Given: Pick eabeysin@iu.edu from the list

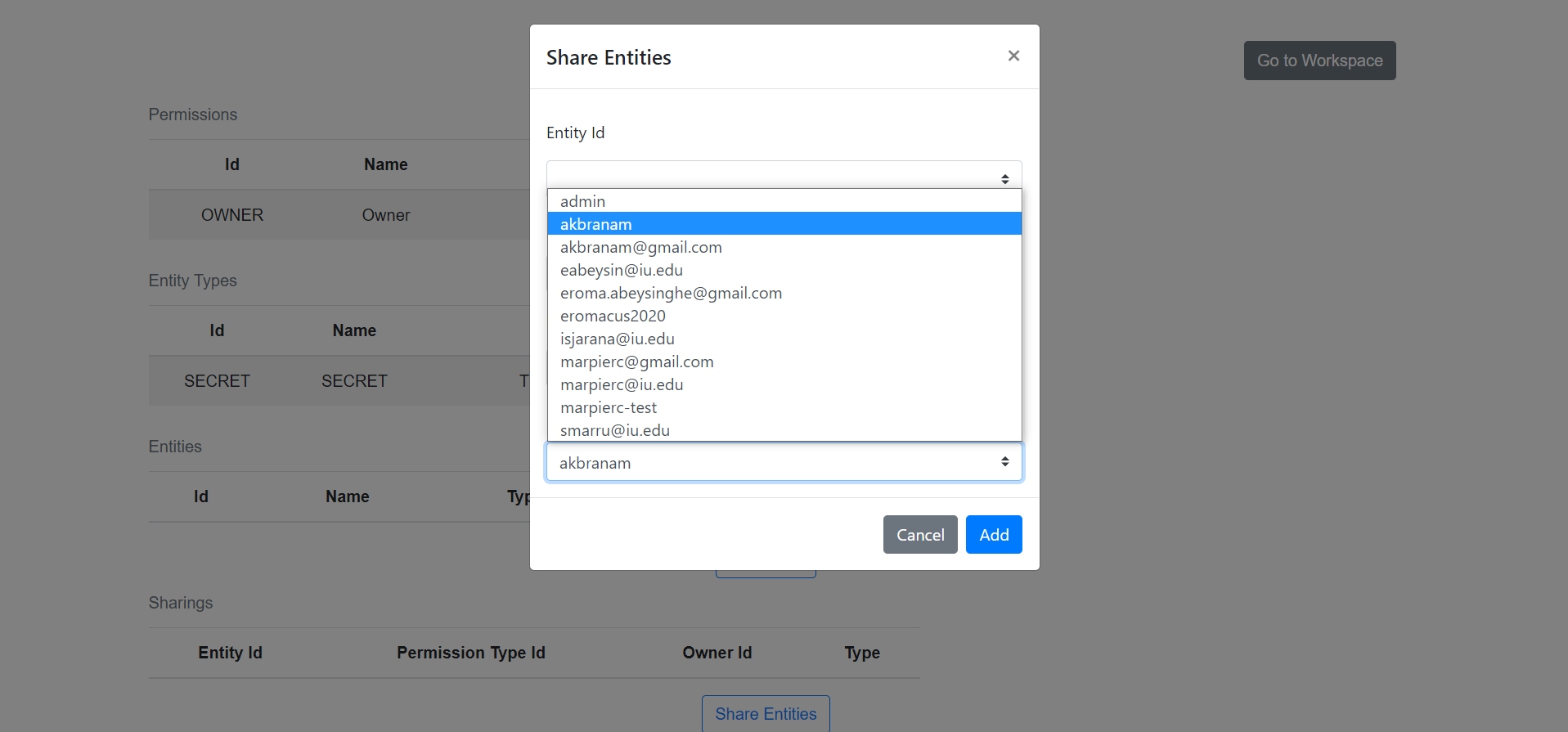Looking at the screenshot, I should (784, 270).
